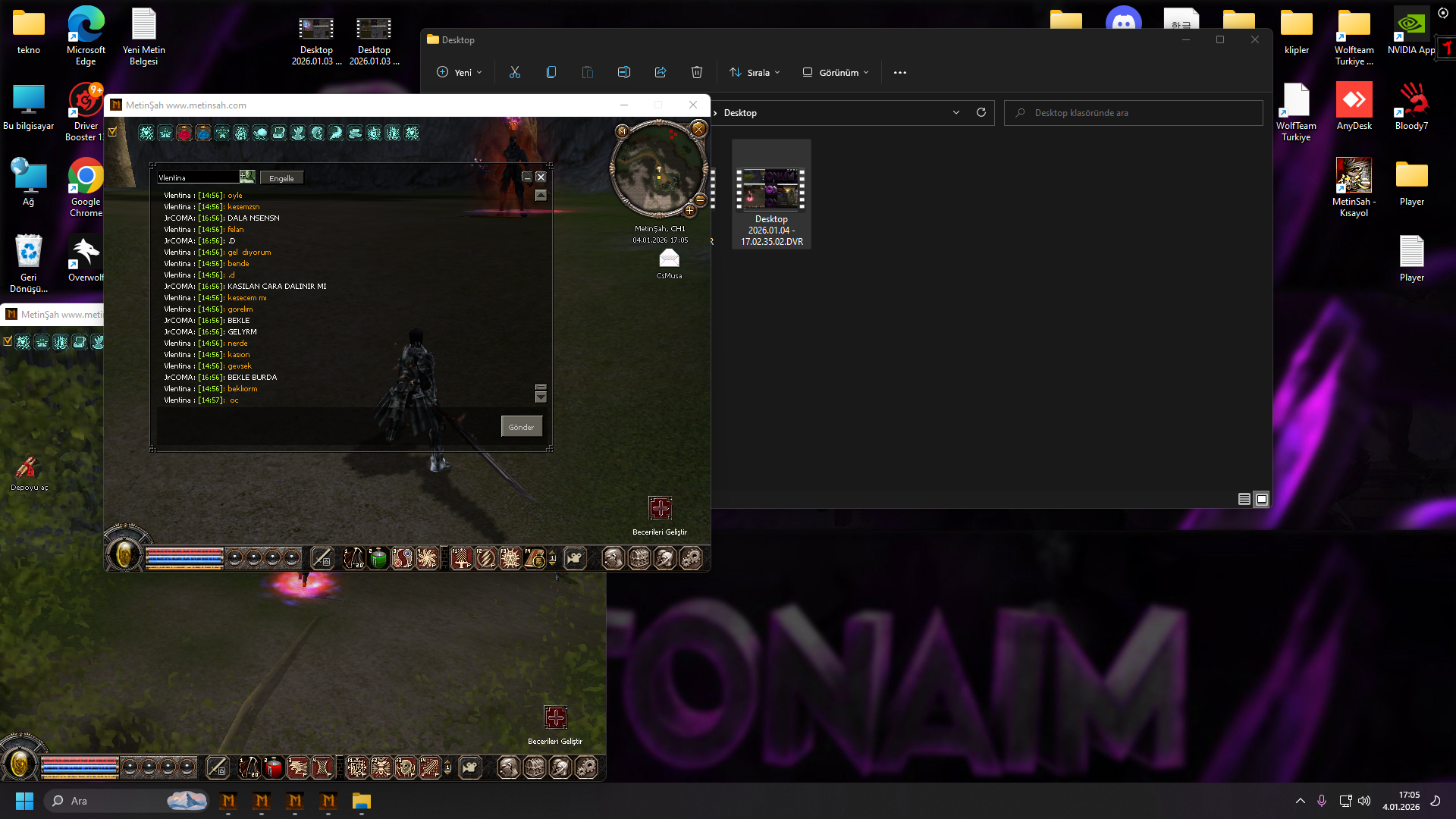Click the Desktop klasöründe ara search box

coord(1133,112)
